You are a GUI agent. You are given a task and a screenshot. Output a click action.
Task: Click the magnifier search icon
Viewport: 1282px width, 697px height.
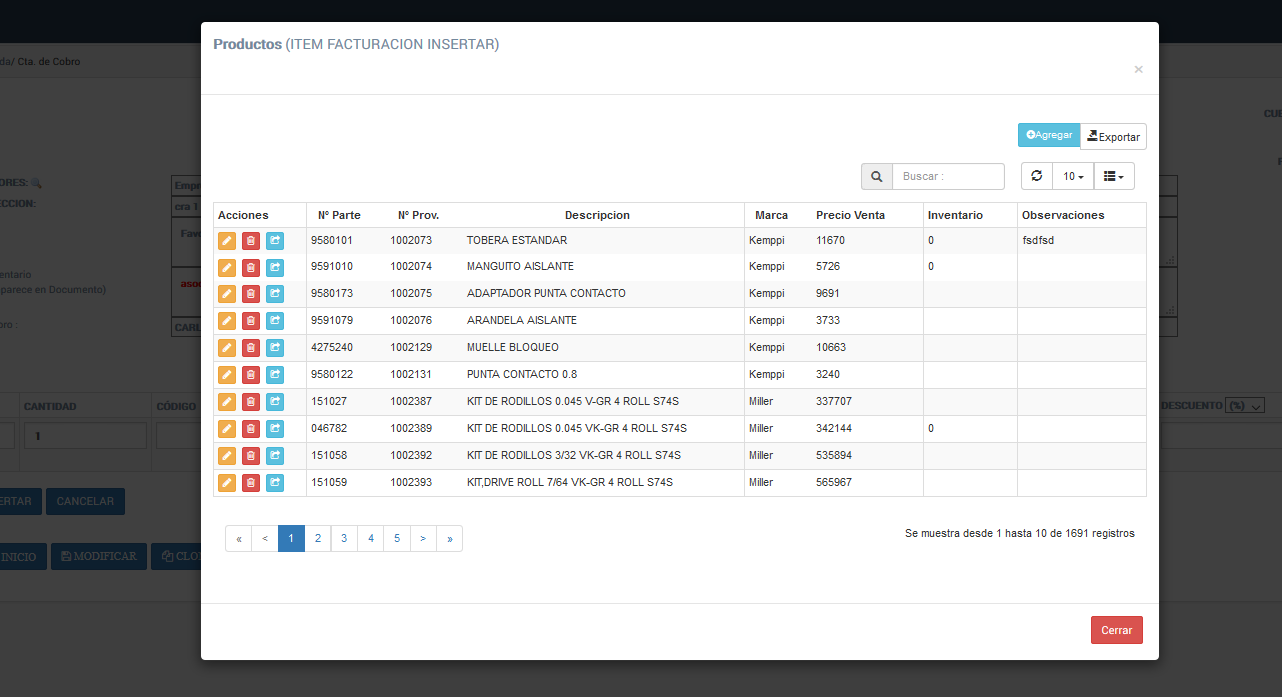click(x=877, y=177)
